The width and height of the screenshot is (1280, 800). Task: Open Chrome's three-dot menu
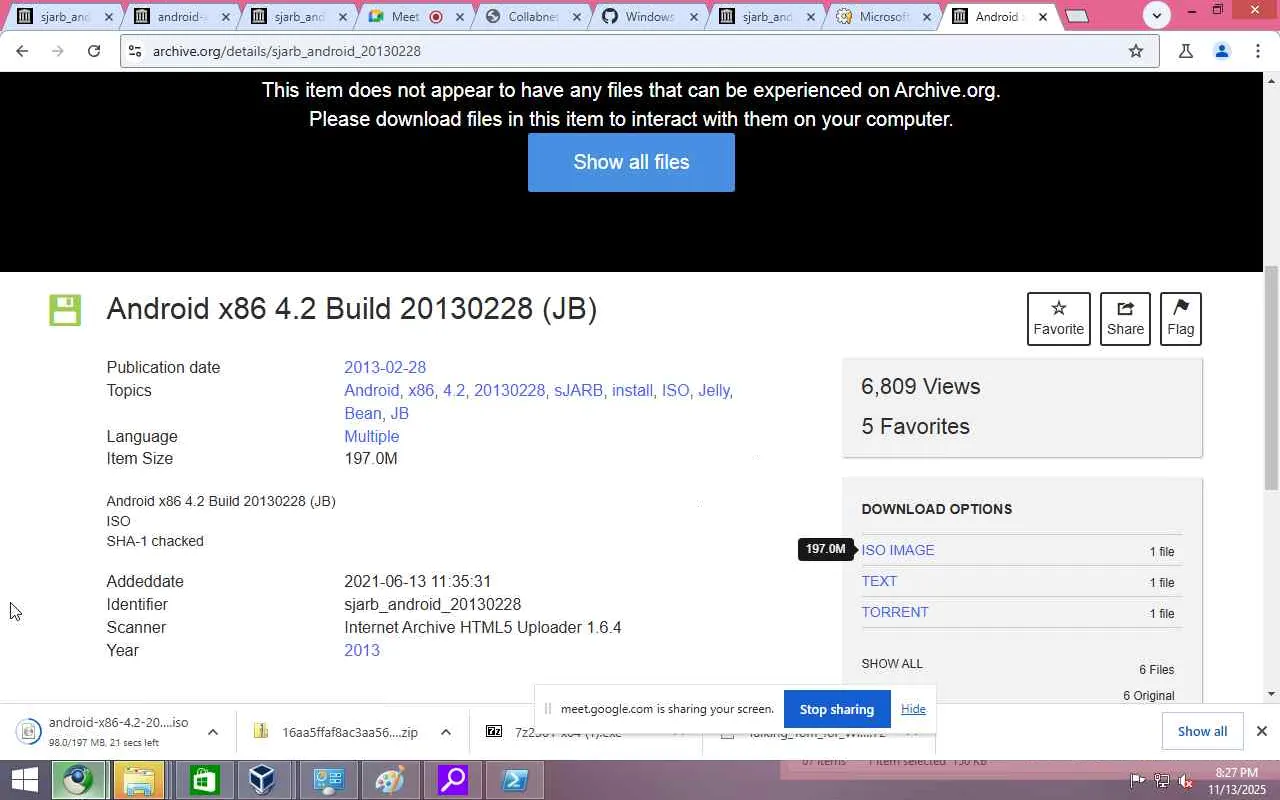[x=1258, y=51]
